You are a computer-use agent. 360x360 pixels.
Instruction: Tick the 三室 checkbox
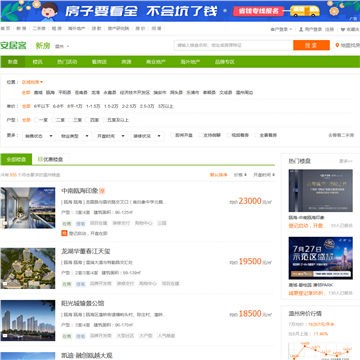[70, 120]
